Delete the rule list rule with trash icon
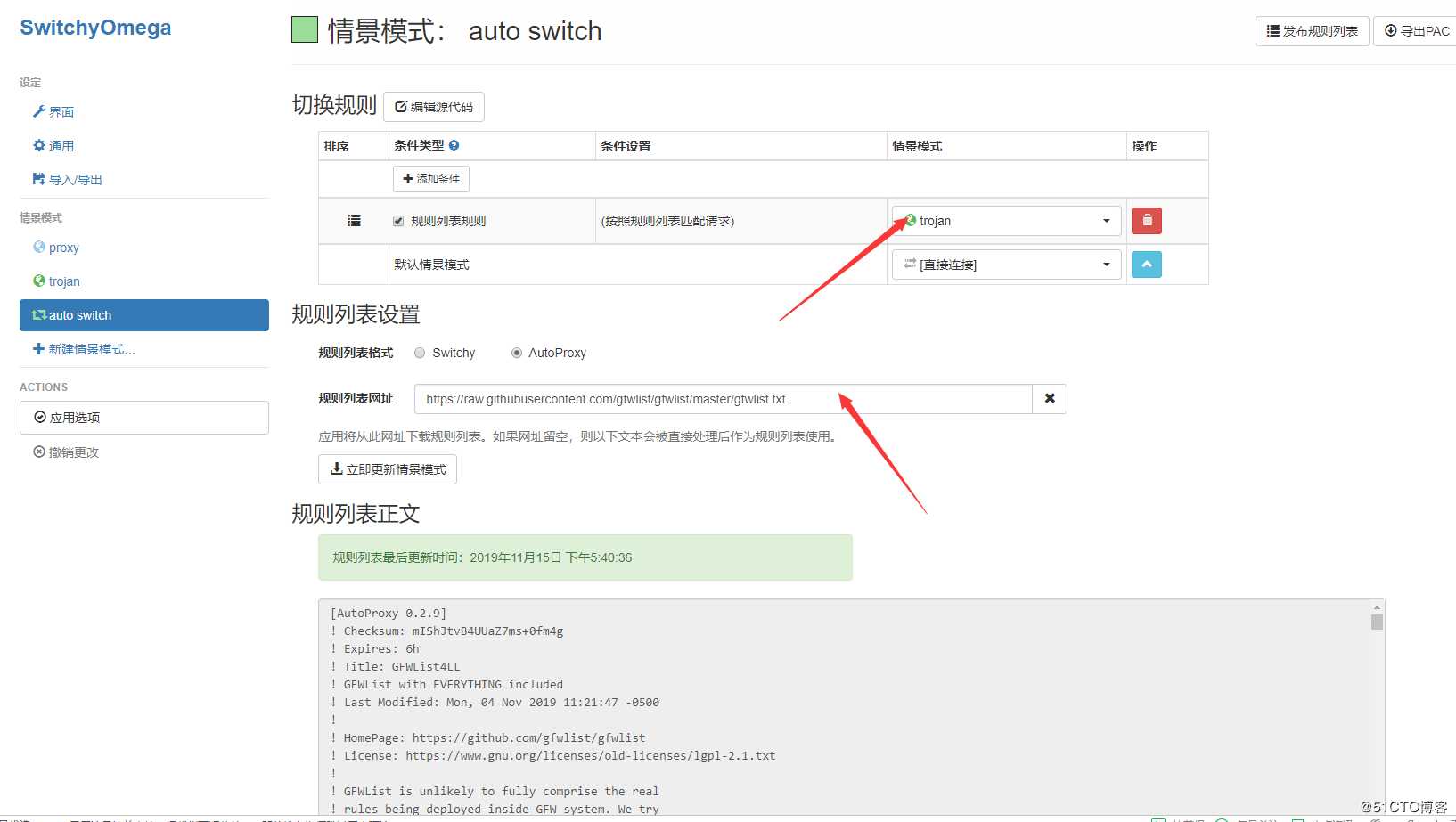The image size is (1456, 822). [x=1147, y=220]
